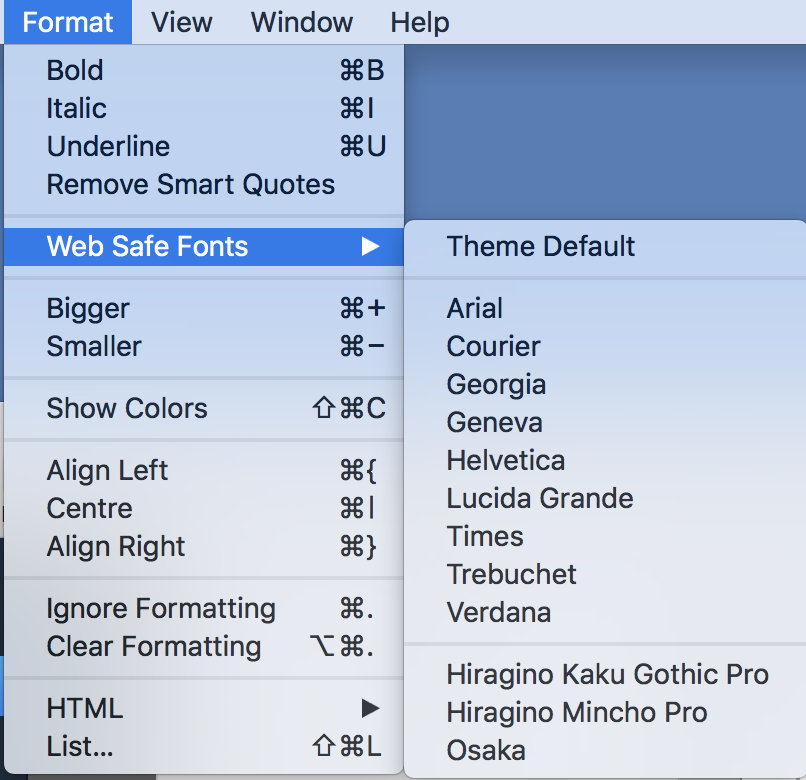Choose Bold from the Format menu
The height and width of the screenshot is (780, 806).
[x=204, y=70]
